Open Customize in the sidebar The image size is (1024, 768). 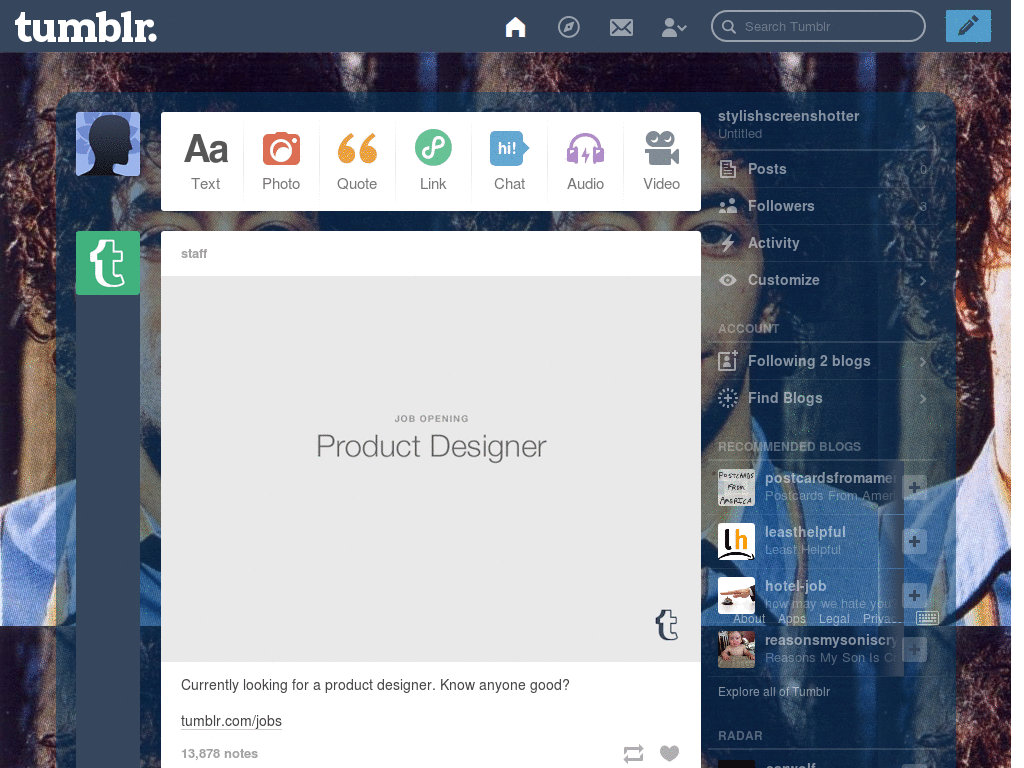[x=823, y=280]
